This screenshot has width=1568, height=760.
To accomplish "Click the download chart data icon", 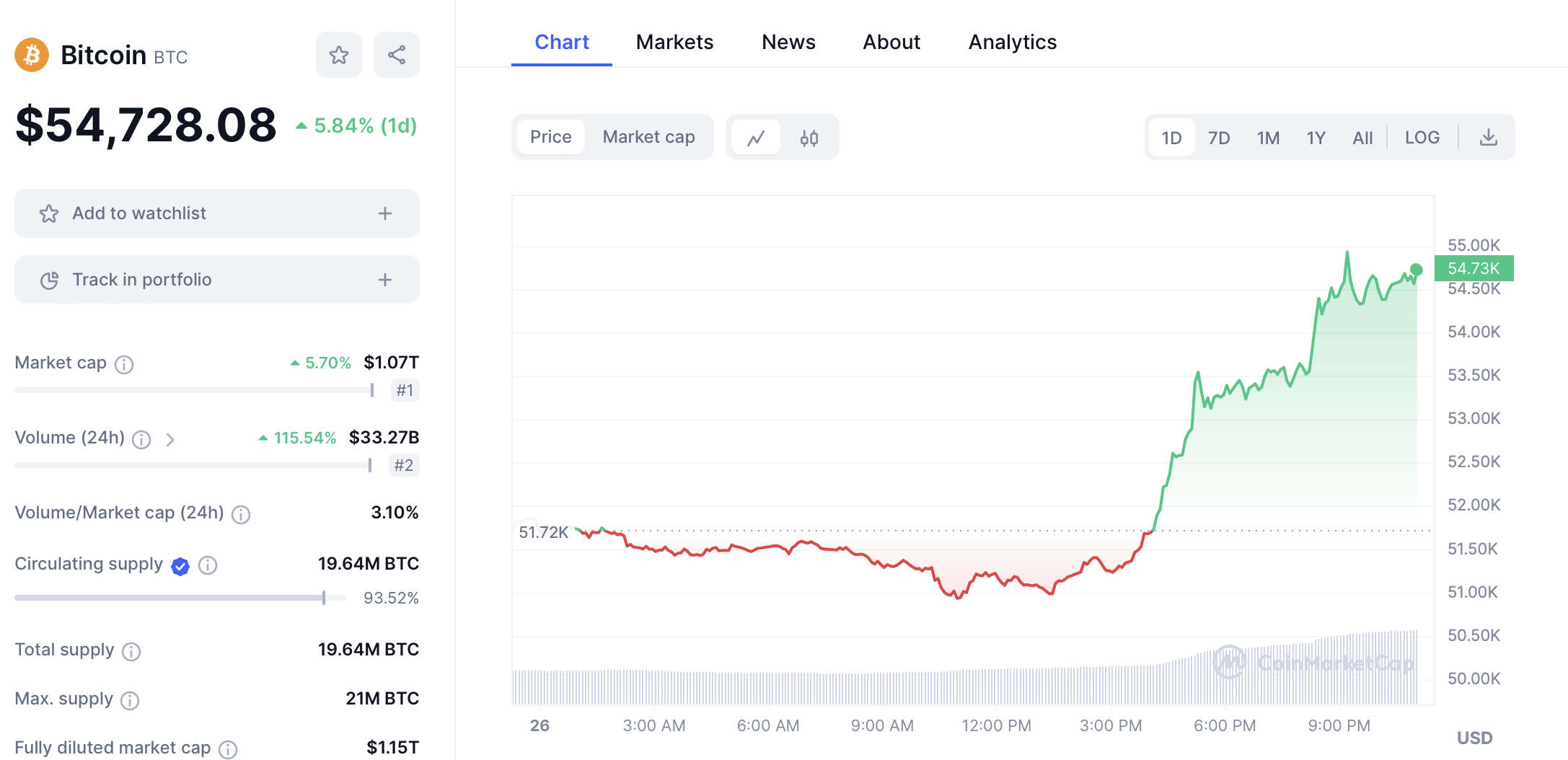I will pos(1489,138).
